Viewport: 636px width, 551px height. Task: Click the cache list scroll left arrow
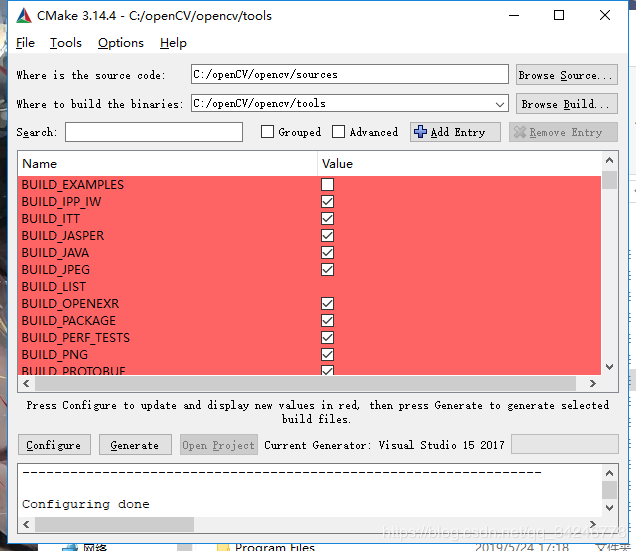click(x=26, y=383)
